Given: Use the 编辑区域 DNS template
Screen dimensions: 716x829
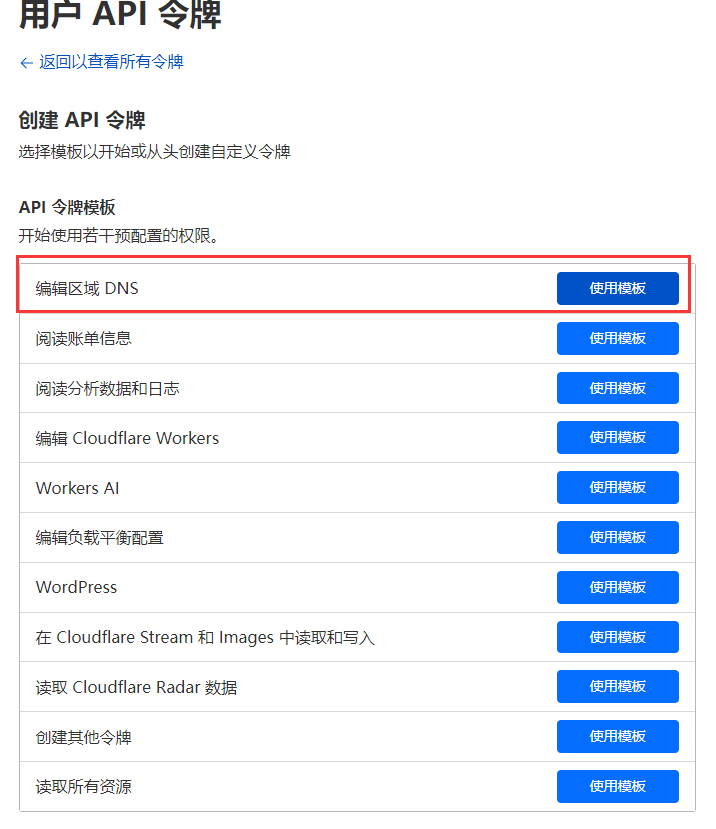Looking at the screenshot, I should (617, 288).
